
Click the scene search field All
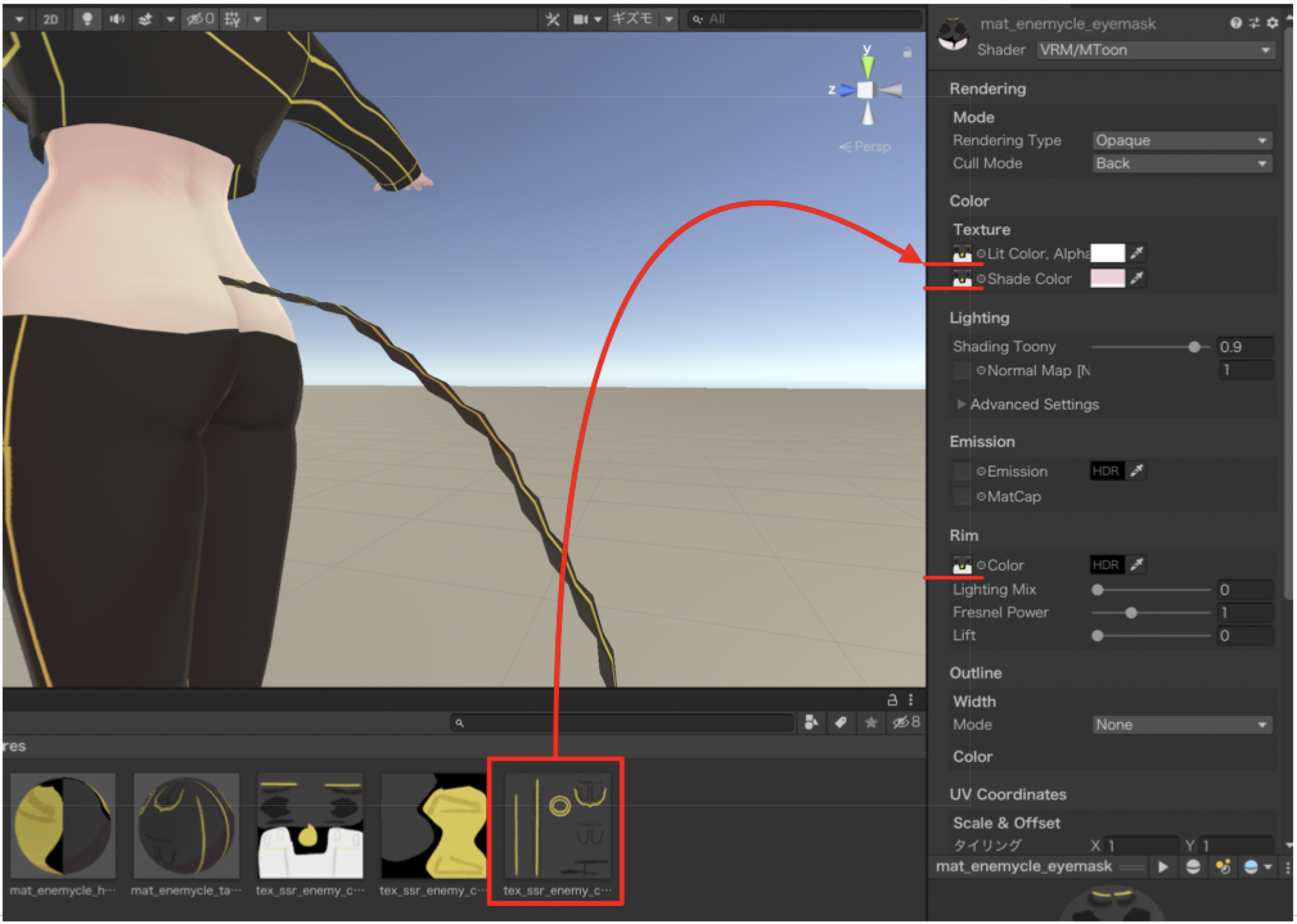(x=805, y=19)
